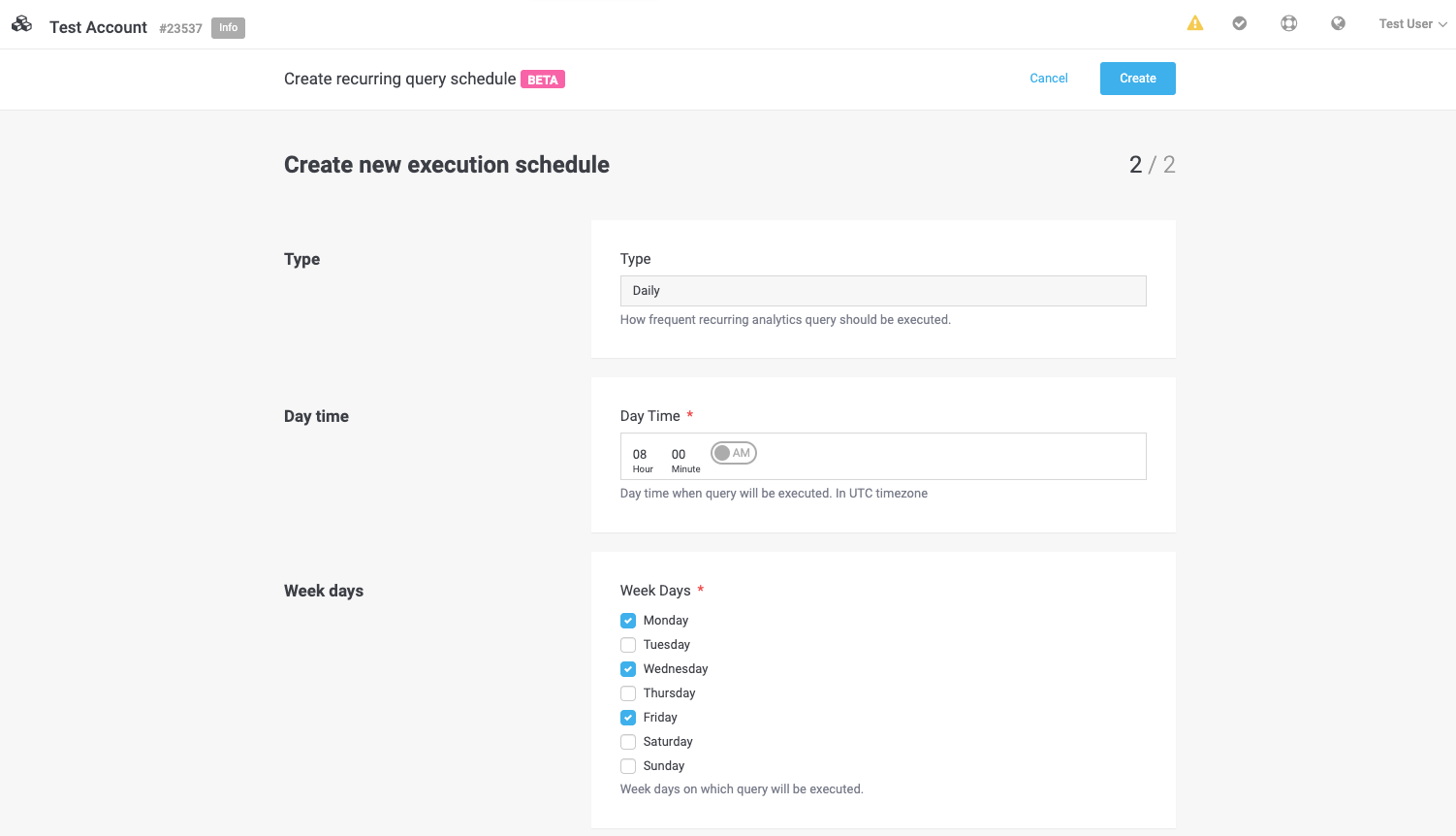Viewport: 1456px width, 836px height.
Task: Check the Sunday checkbox
Action: (627, 765)
